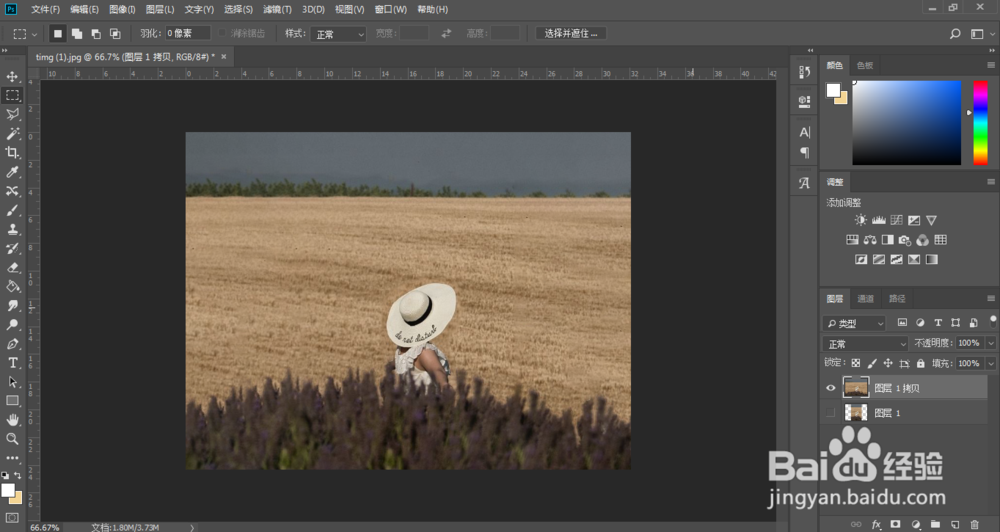Image resolution: width=1000 pixels, height=532 pixels.
Task: Hide layer 图层 1 拷贝 with eye icon
Action: 830,388
